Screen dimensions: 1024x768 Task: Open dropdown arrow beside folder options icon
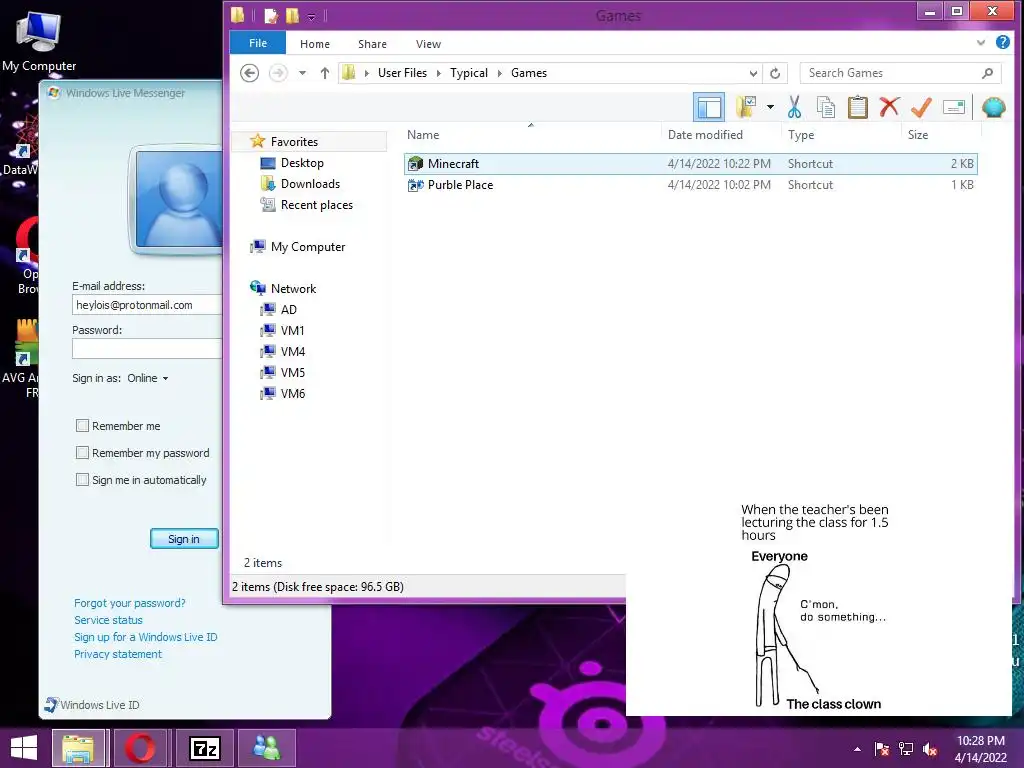click(771, 107)
